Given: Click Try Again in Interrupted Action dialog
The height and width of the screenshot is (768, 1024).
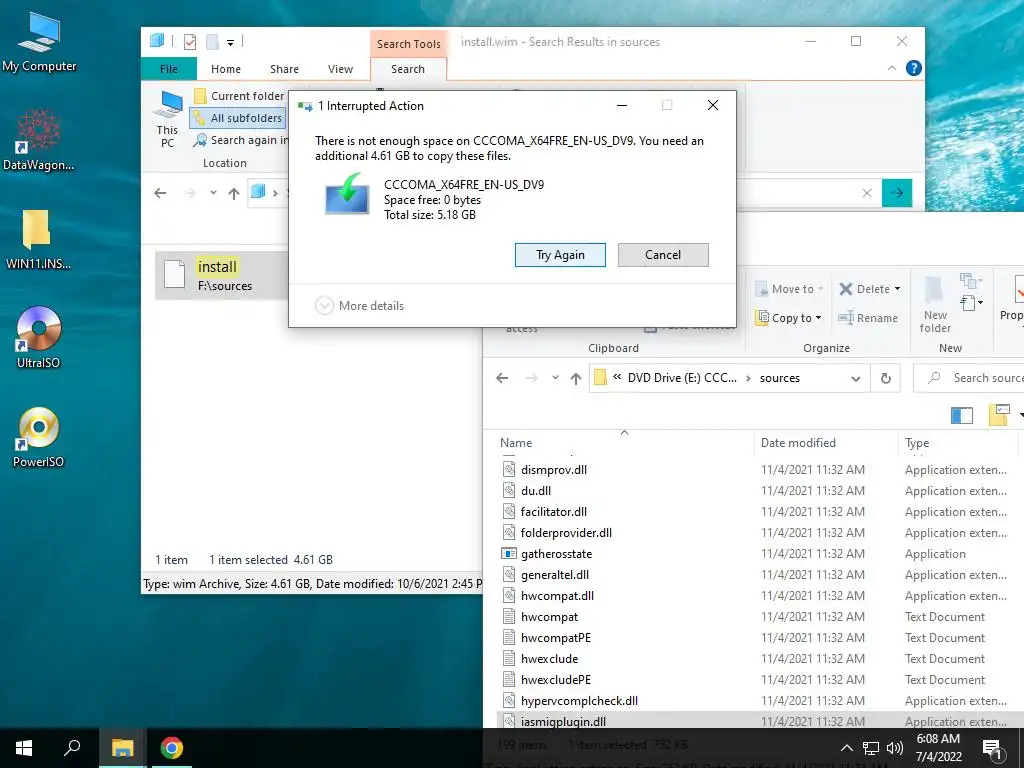Looking at the screenshot, I should coord(560,255).
